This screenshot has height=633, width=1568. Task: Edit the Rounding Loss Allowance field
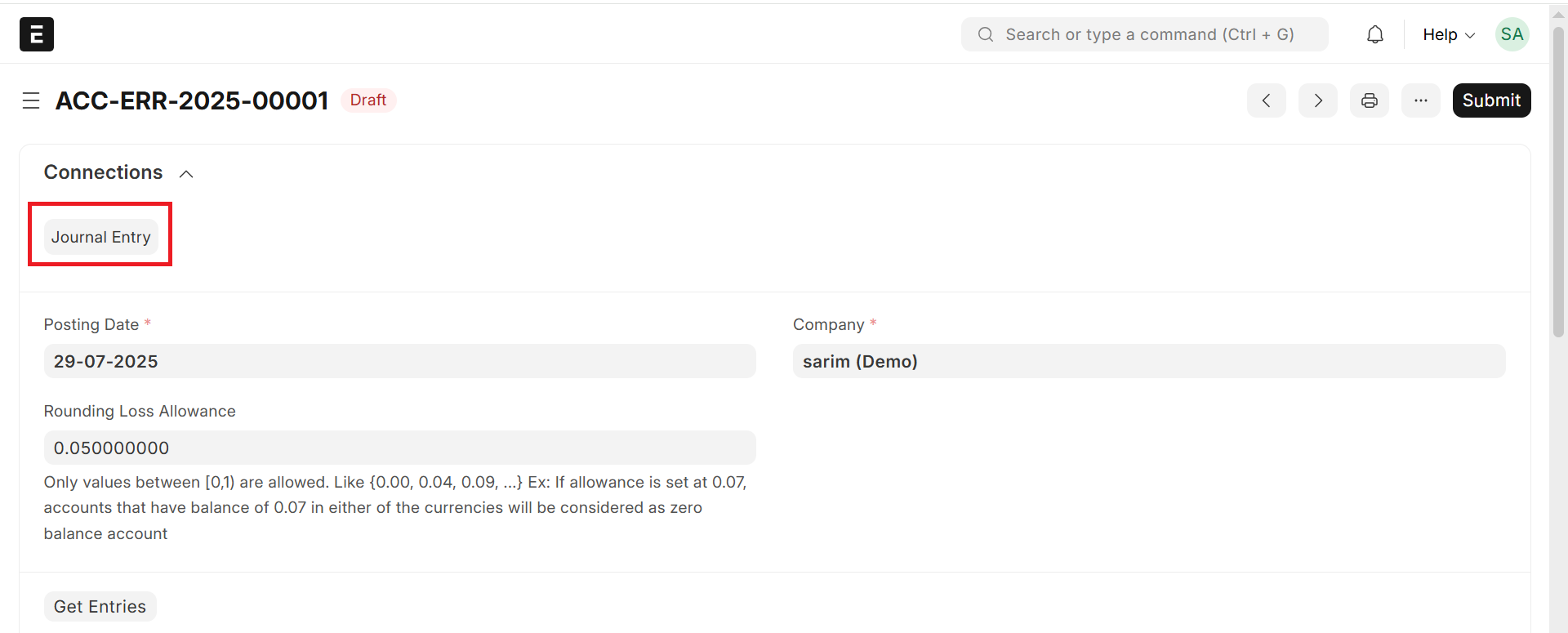pyautogui.click(x=399, y=448)
